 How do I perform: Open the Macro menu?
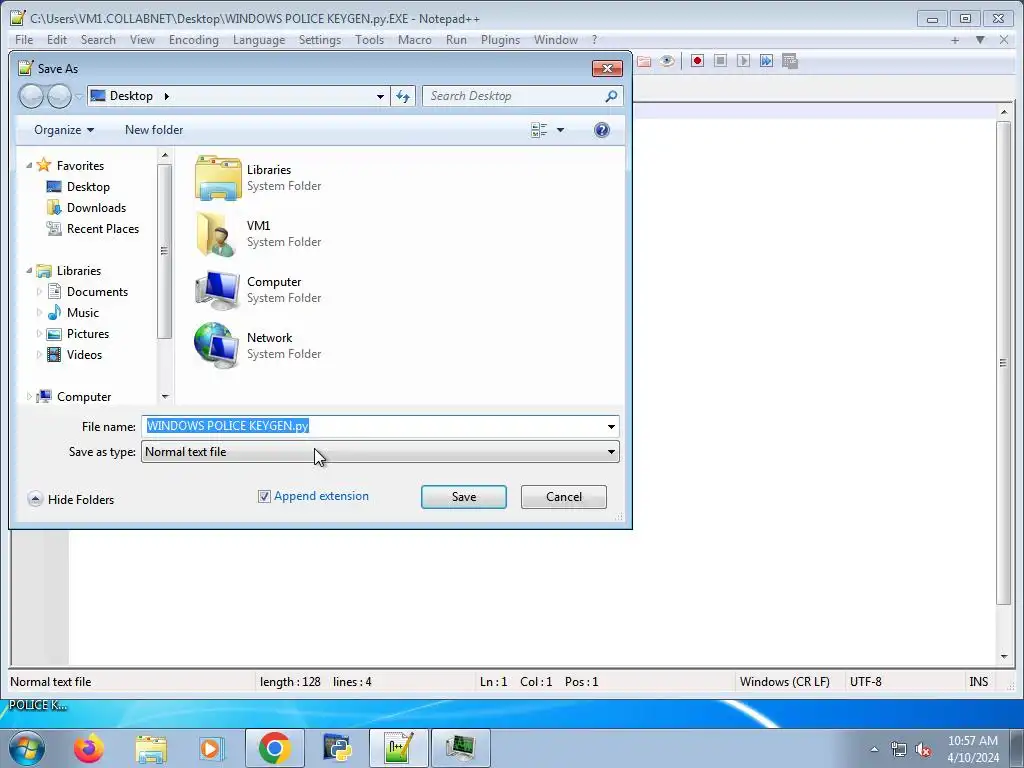[x=415, y=40]
